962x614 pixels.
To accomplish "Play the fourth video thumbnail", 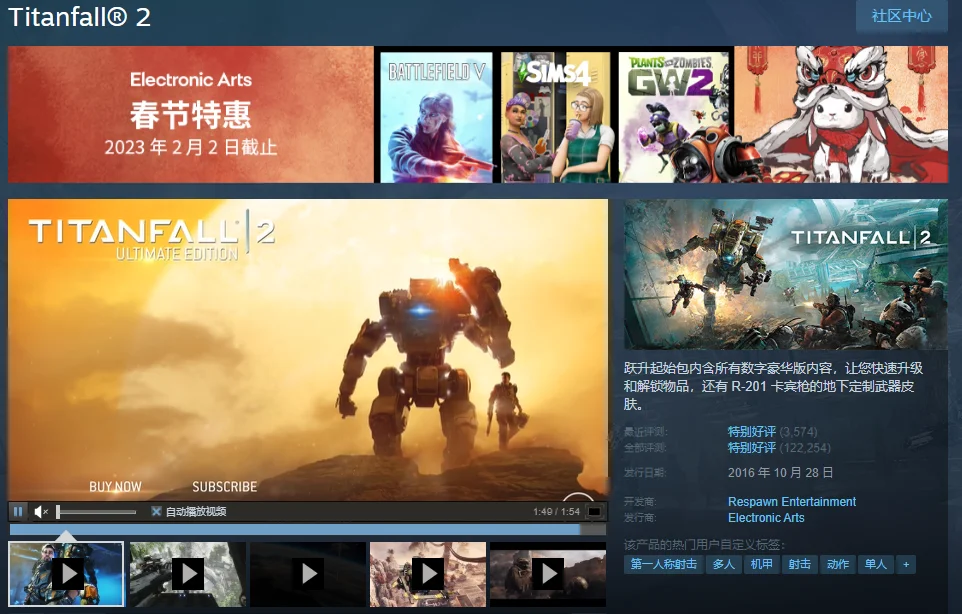I will click(x=428, y=573).
